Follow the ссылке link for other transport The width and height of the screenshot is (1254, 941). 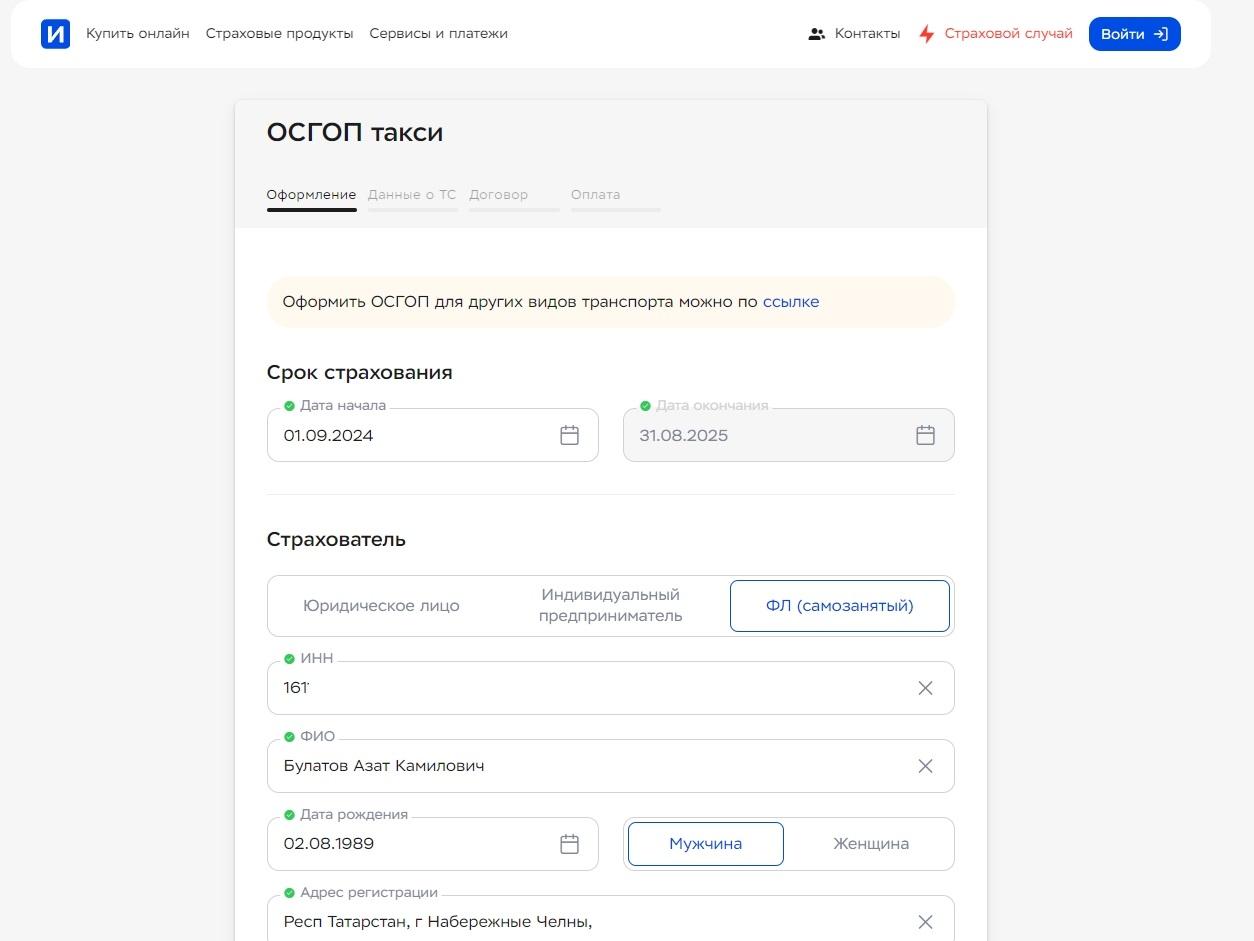[790, 302]
